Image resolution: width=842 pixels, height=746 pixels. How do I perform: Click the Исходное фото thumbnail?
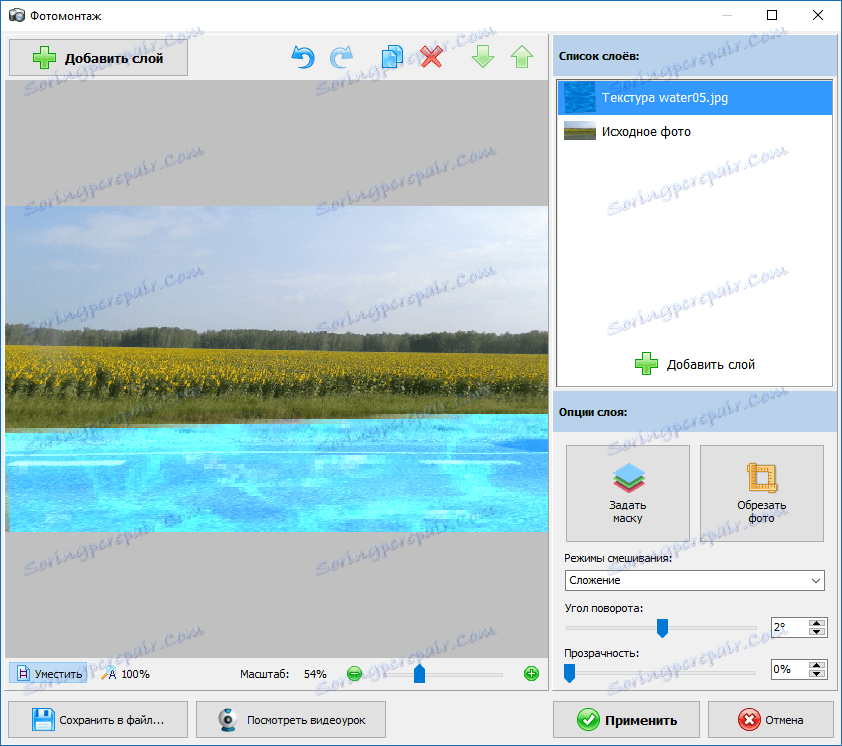coord(579,131)
